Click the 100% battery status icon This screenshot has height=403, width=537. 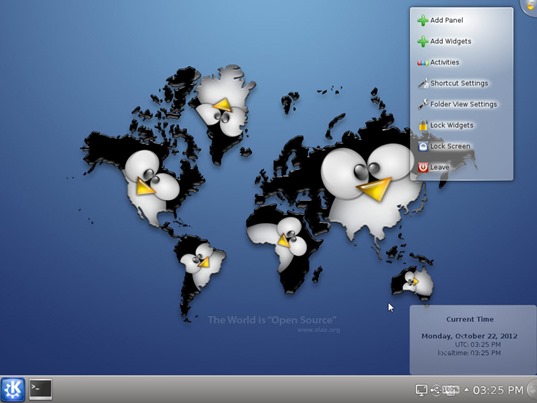point(451,390)
